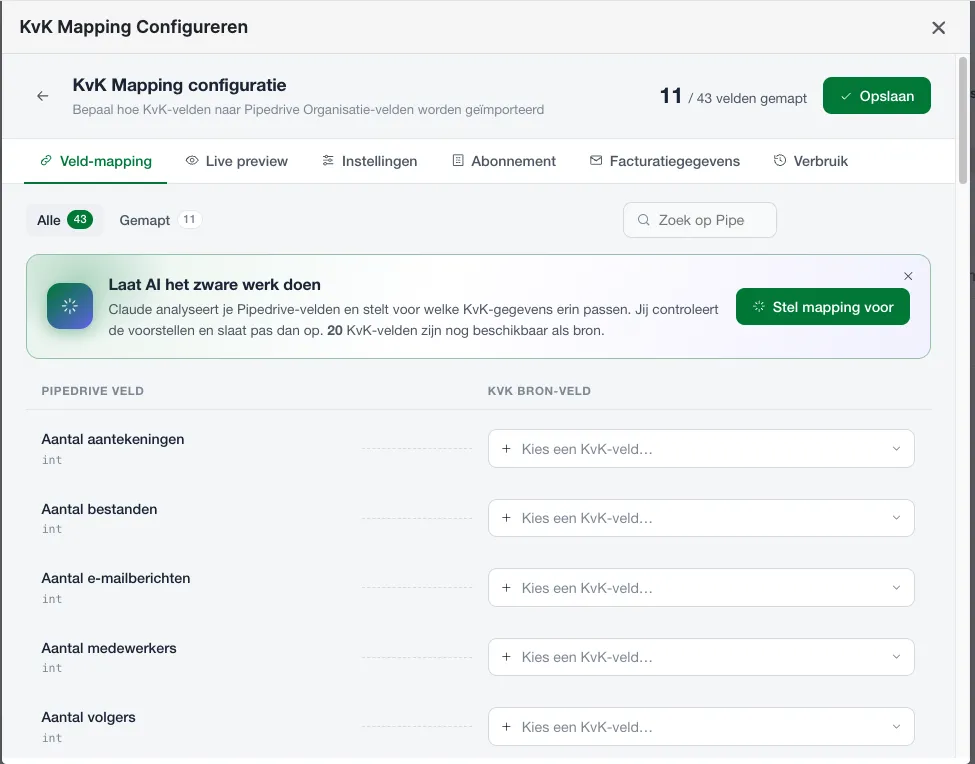Close the KvK Mapping Configureren dialog

938,28
